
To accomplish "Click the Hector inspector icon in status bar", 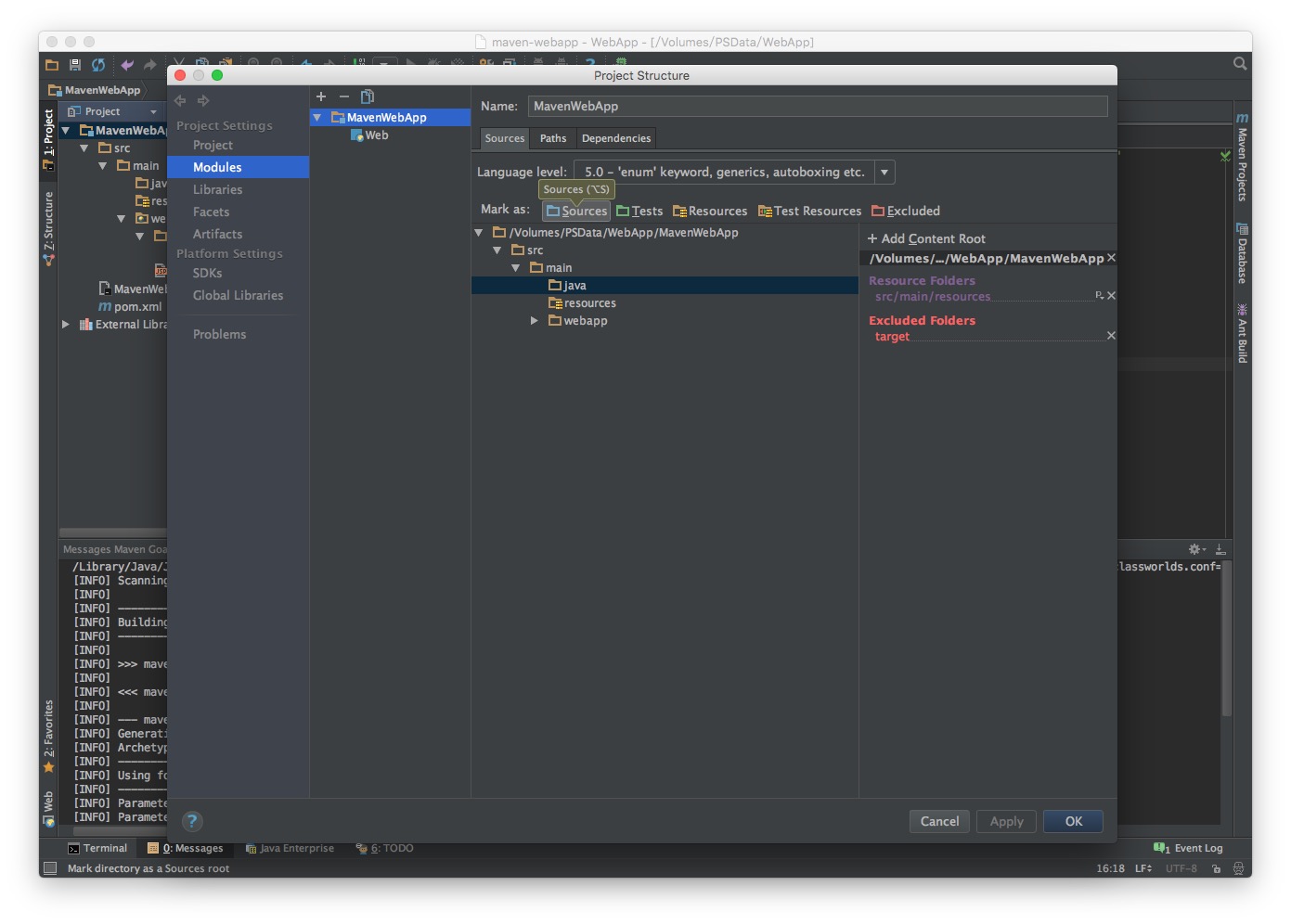I will (1238, 868).
